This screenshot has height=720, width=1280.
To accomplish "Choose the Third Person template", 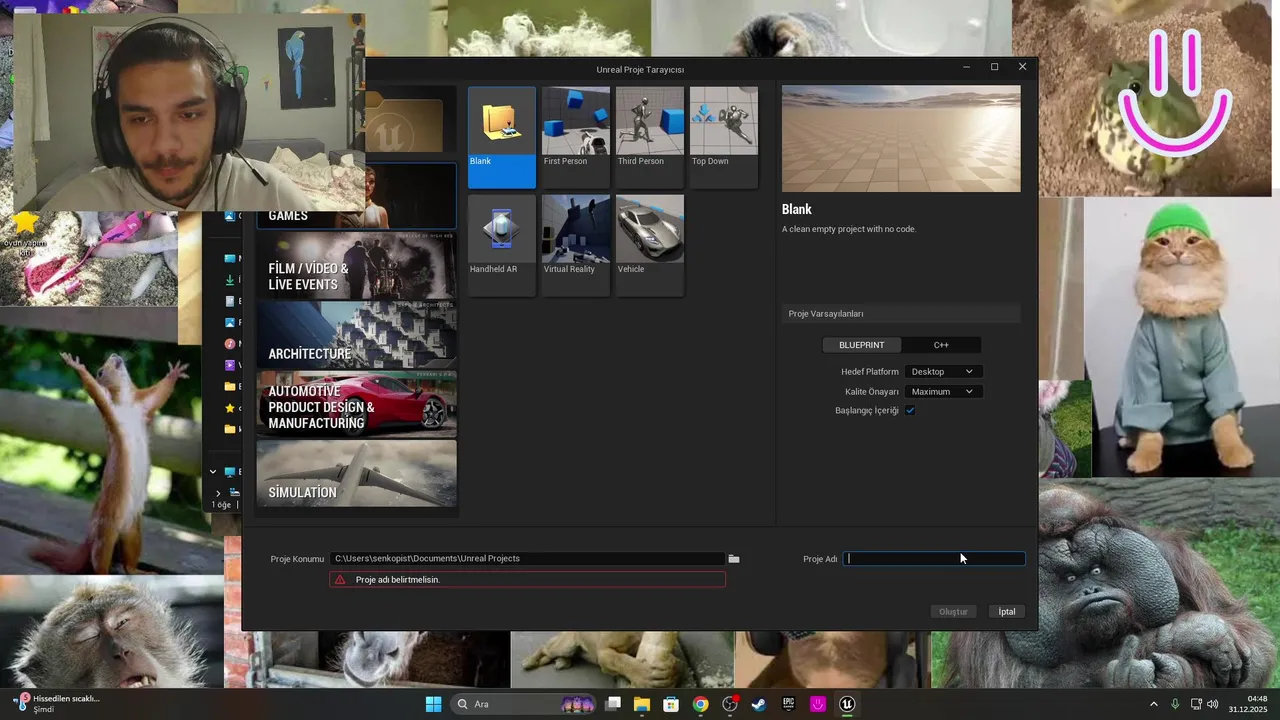I will pyautogui.click(x=650, y=137).
